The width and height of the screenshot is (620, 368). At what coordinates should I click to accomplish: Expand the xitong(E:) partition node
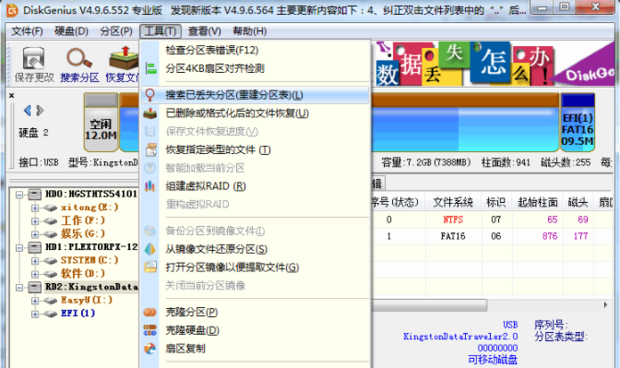[35, 208]
